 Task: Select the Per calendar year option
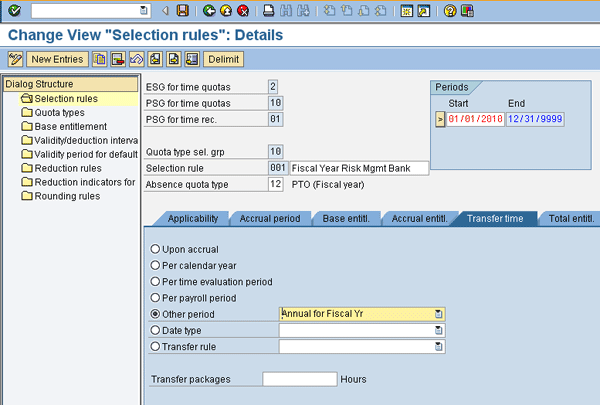[154, 265]
